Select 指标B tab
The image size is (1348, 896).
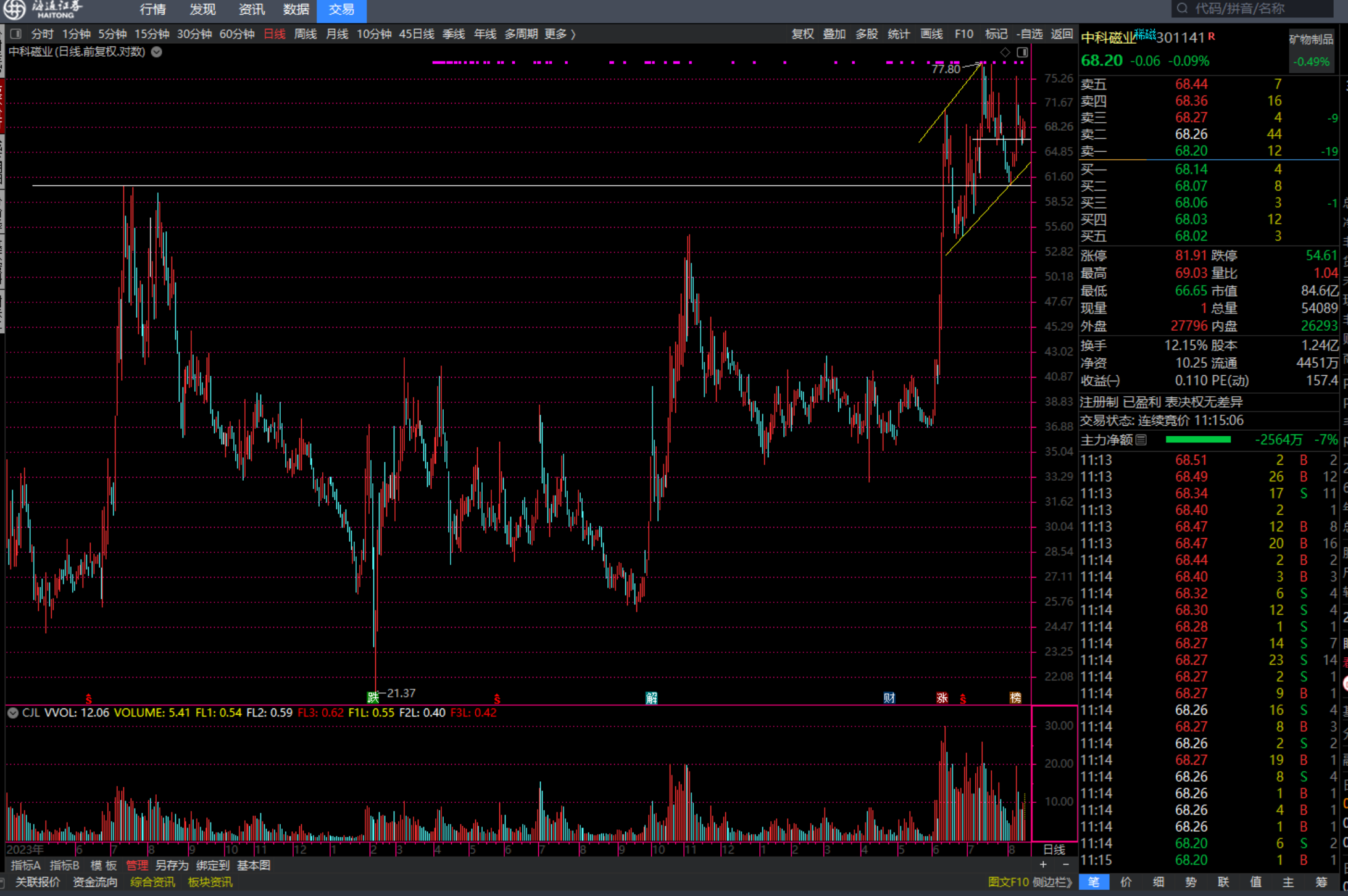tap(64, 865)
